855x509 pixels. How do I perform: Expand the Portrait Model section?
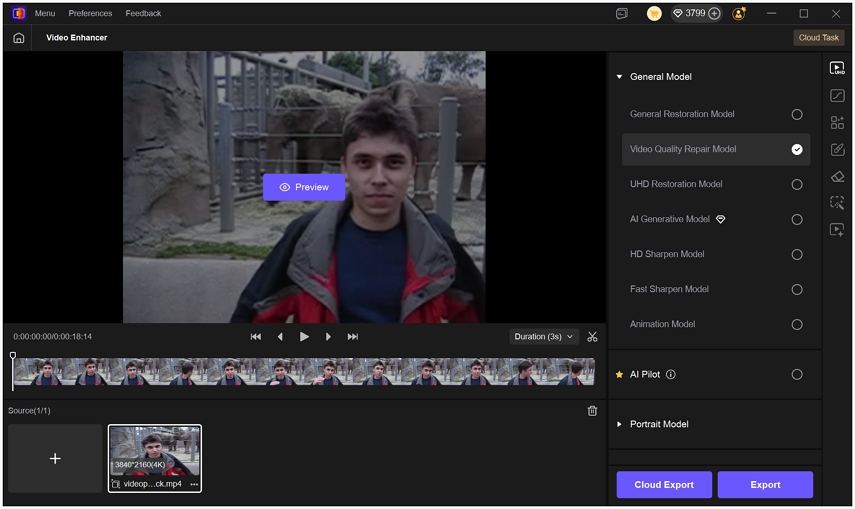coord(619,424)
